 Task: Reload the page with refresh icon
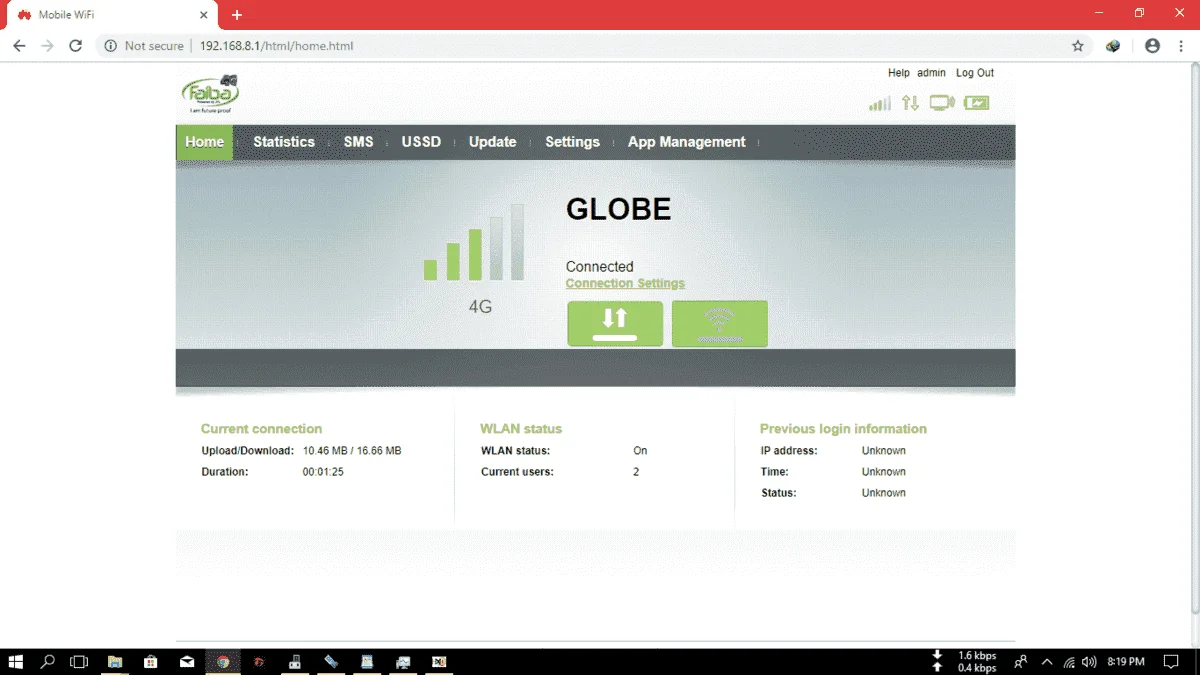click(75, 46)
